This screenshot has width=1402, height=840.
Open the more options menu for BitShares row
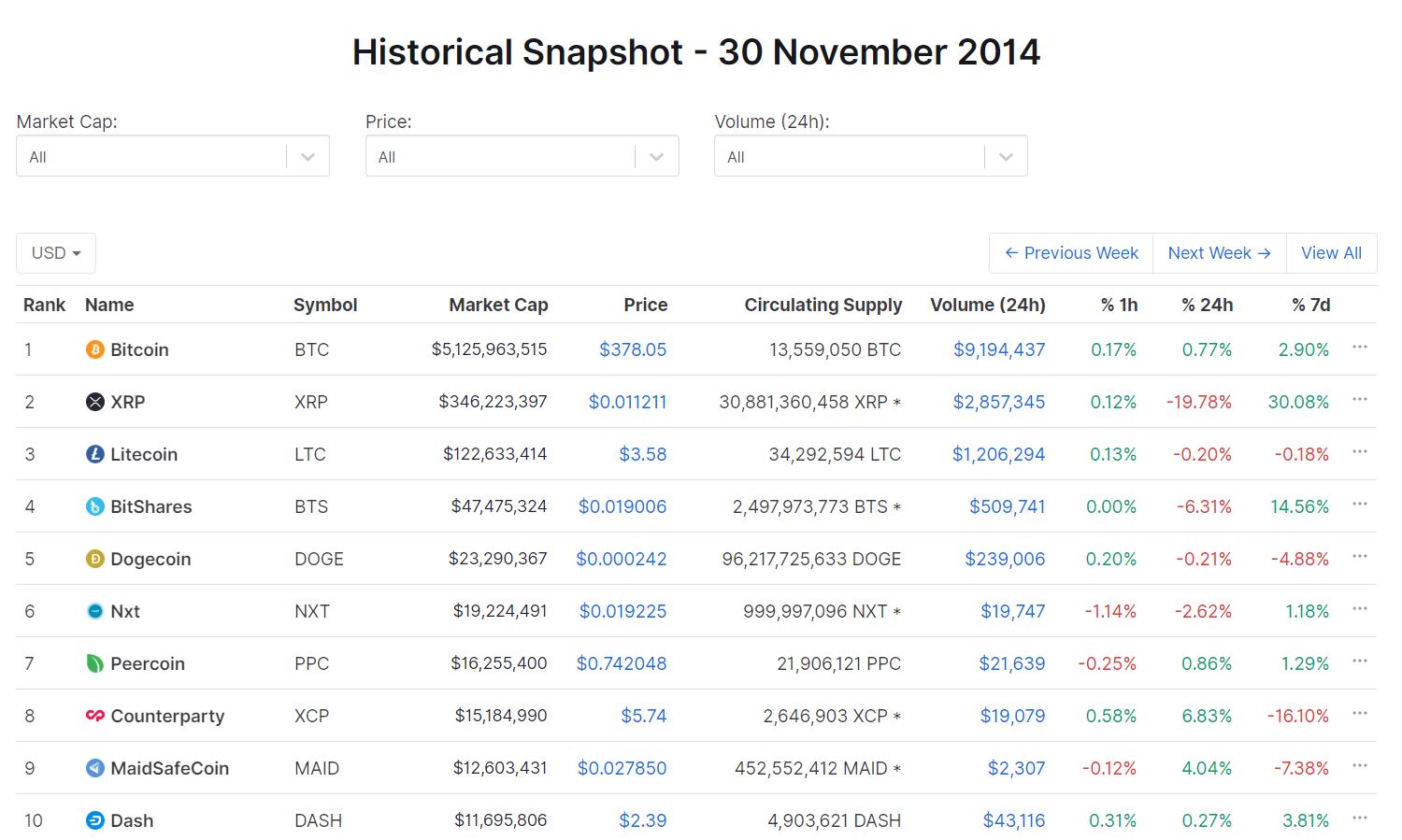click(1359, 505)
